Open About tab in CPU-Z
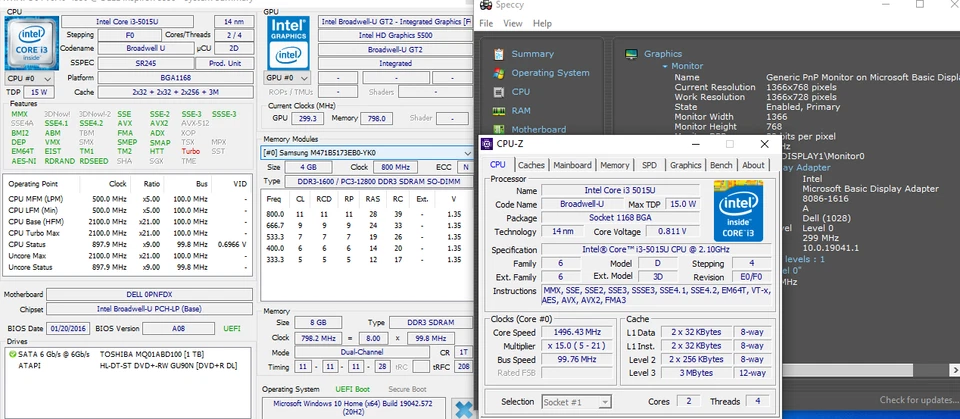Viewport: 960px width, 419px height. 753,165
